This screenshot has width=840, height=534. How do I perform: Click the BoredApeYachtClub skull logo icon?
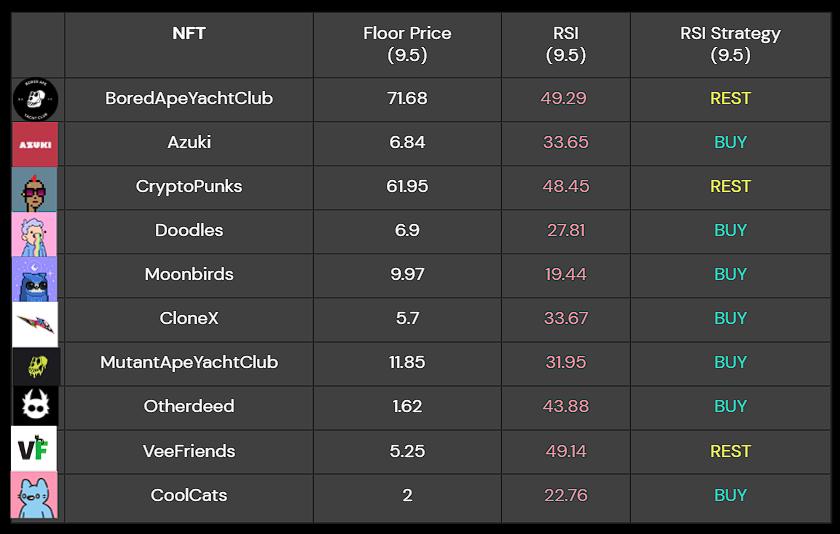(35, 100)
